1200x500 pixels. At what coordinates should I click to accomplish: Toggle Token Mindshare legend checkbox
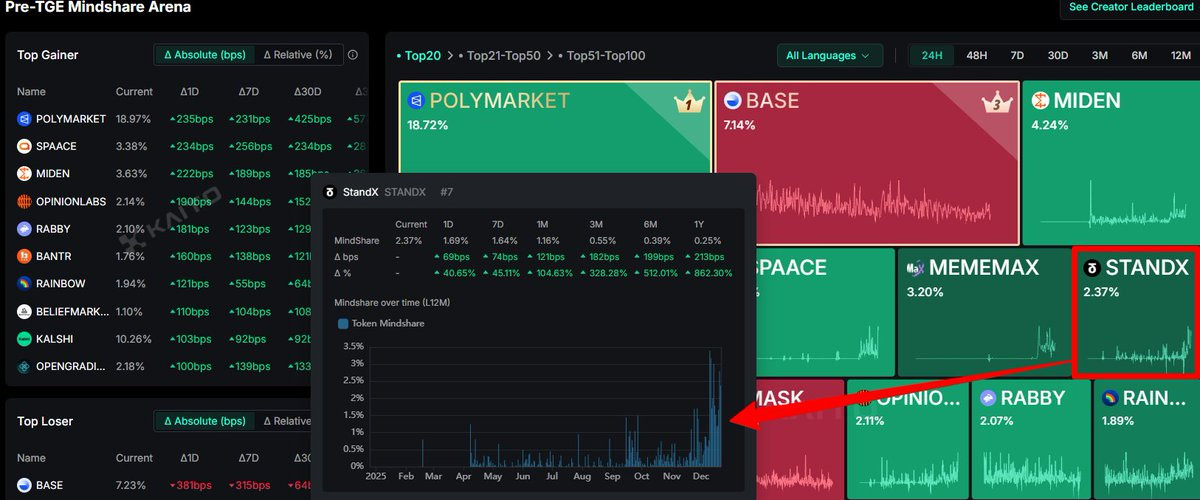pos(343,323)
